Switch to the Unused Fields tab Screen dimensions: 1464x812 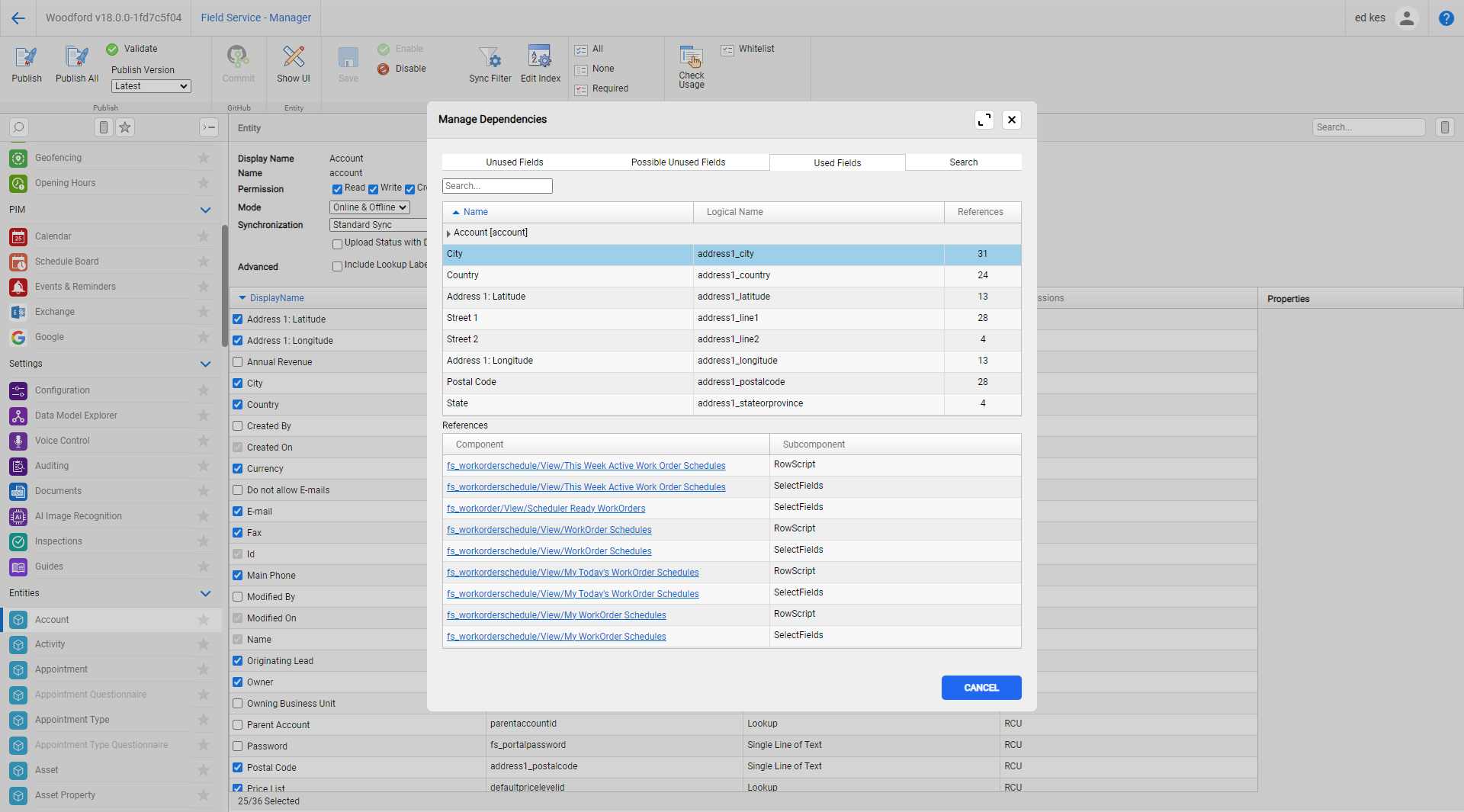514,162
